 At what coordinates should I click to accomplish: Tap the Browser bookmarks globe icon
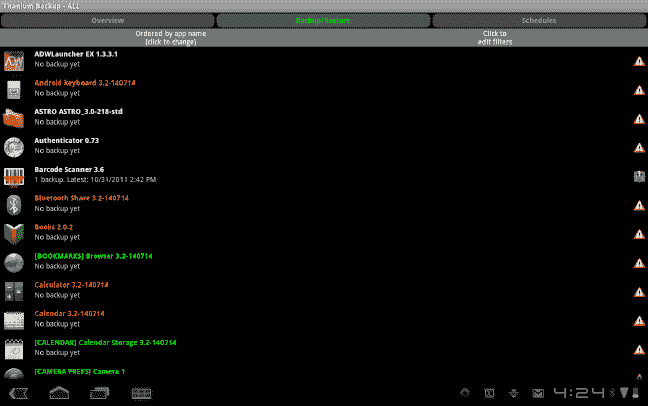[14, 263]
